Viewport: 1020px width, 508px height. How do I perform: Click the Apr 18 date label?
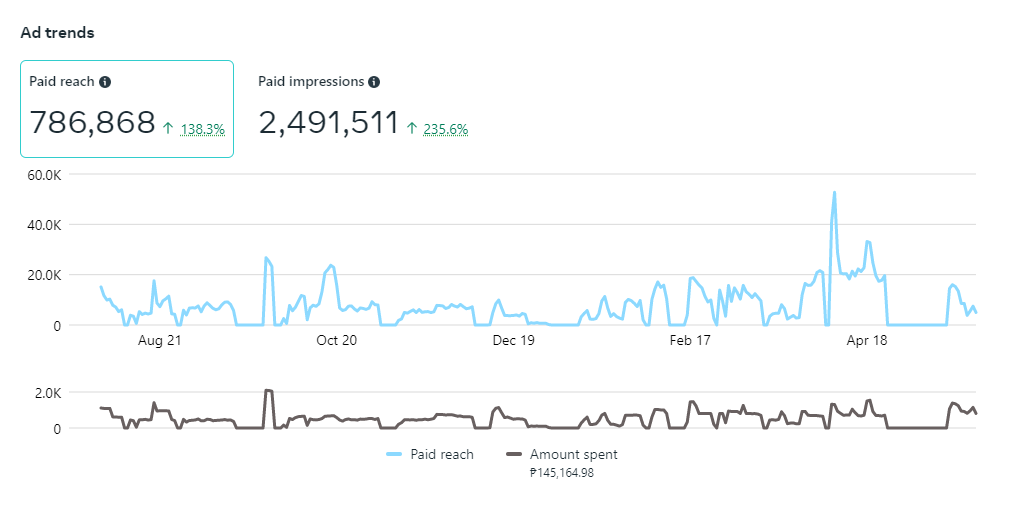click(867, 341)
